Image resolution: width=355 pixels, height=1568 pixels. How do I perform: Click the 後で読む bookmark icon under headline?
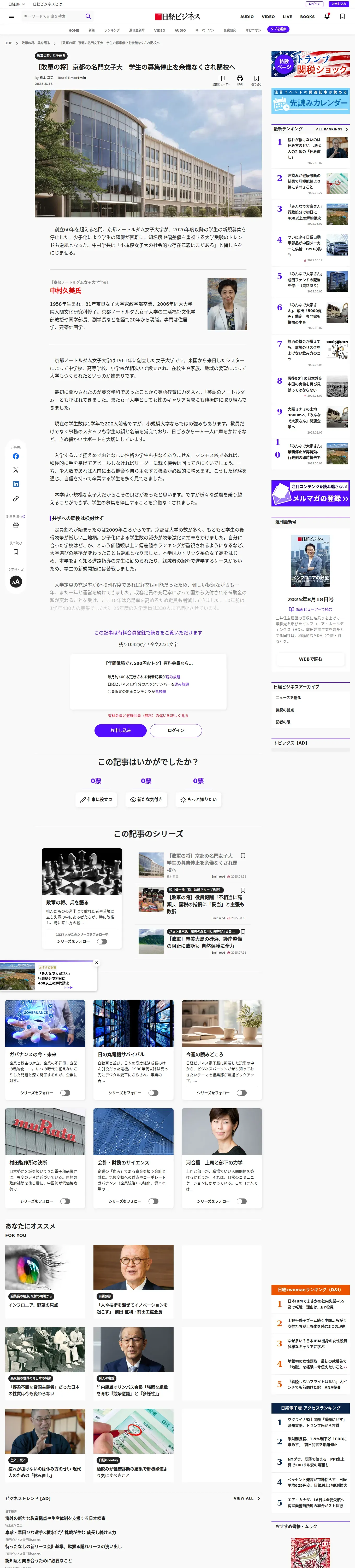coord(257,78)
